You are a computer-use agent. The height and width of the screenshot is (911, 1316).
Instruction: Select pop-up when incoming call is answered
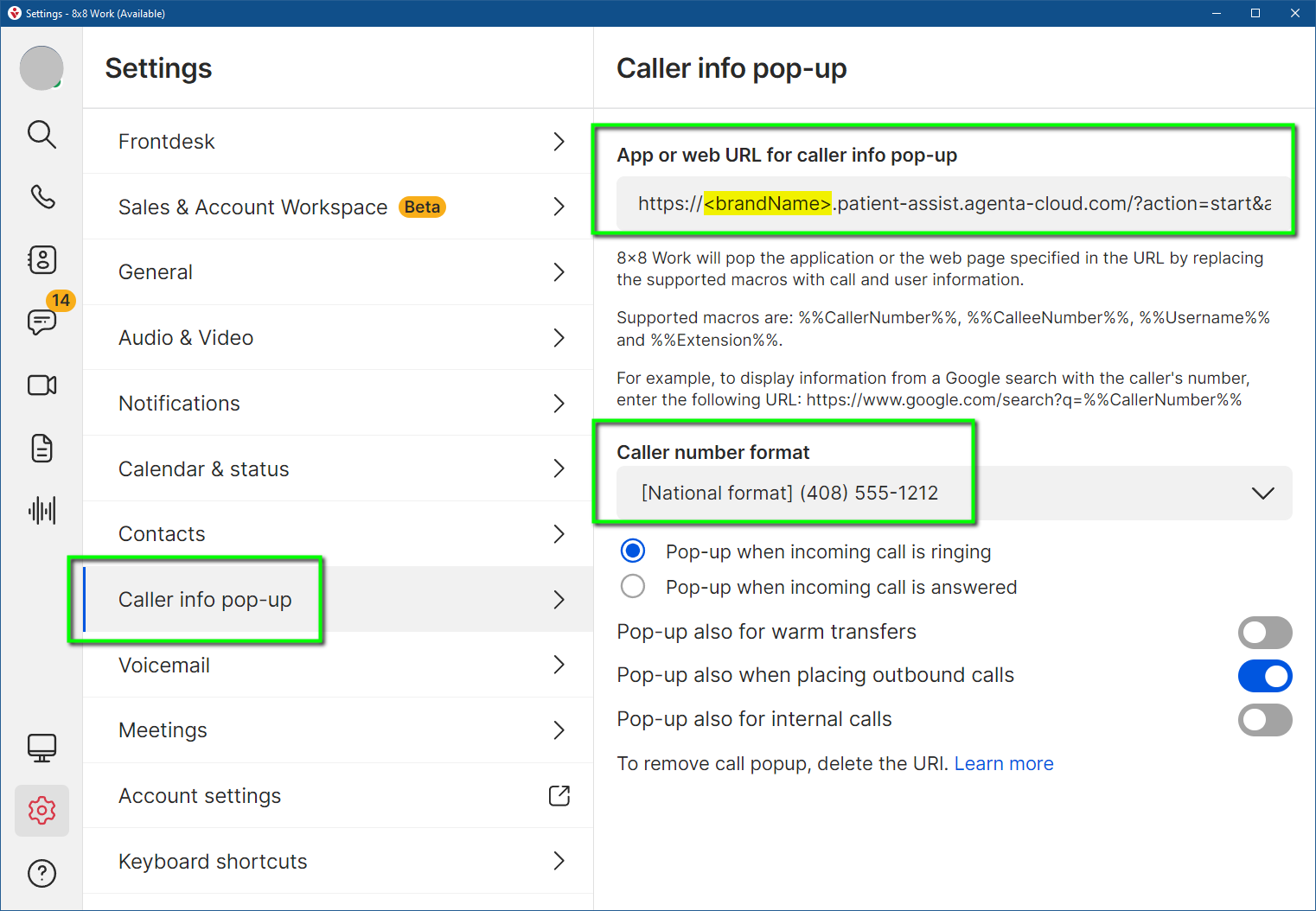tap(633, 587)
